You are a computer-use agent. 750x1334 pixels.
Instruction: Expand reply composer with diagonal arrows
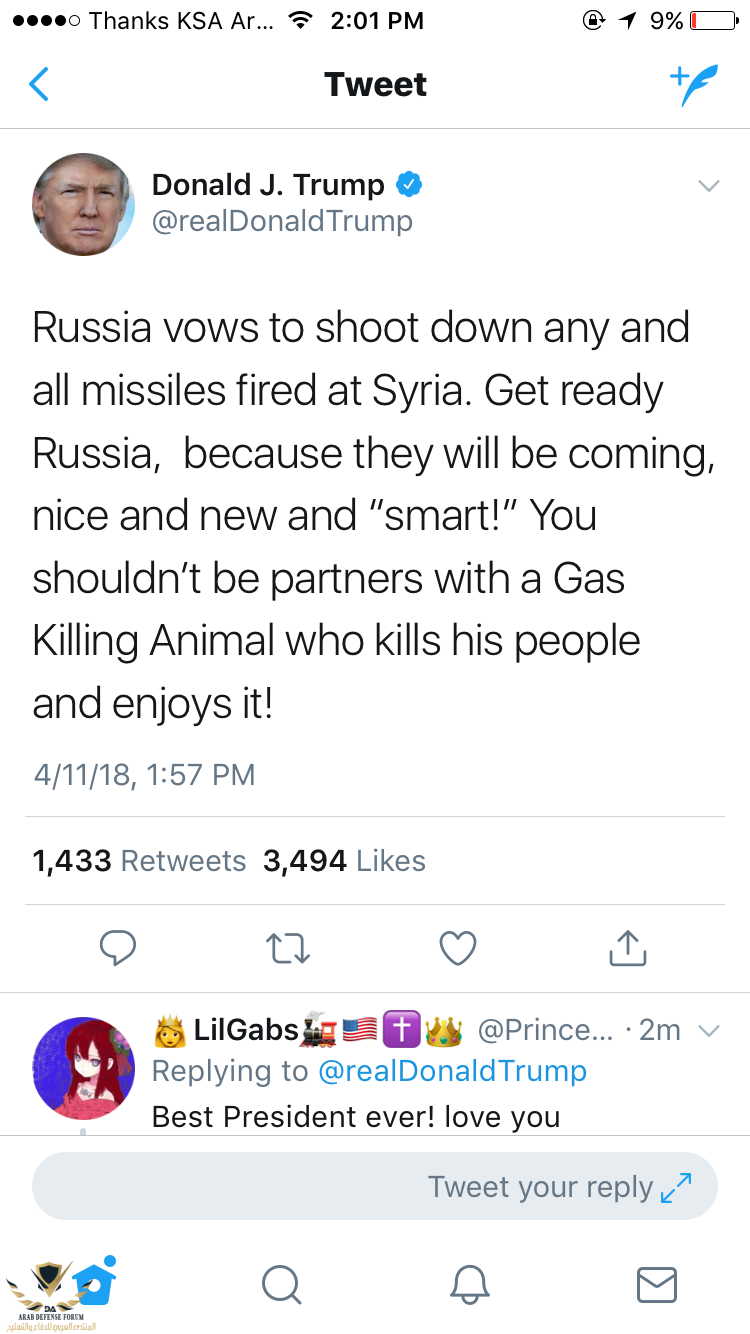coord(676,1187)
